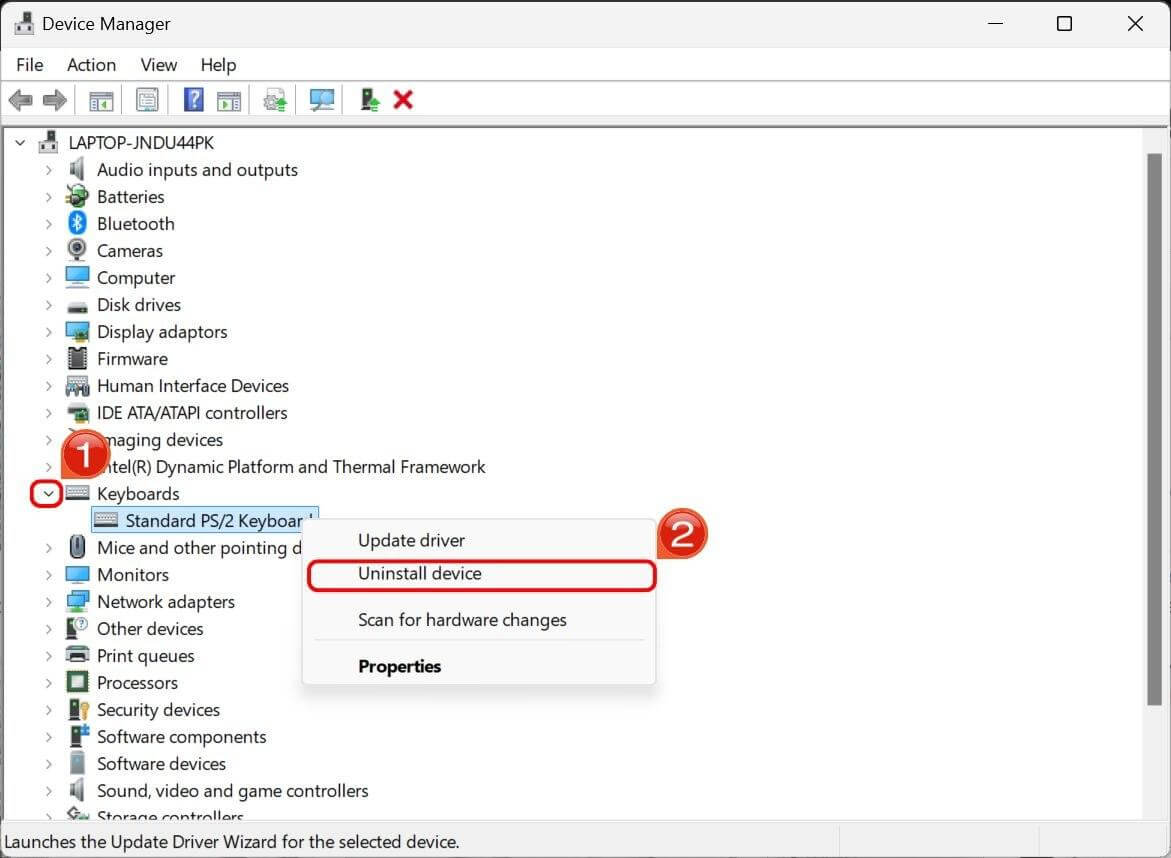Screen dimensions: 1171x858
Task: Collapse the Keyboards category
Action: 47,493
